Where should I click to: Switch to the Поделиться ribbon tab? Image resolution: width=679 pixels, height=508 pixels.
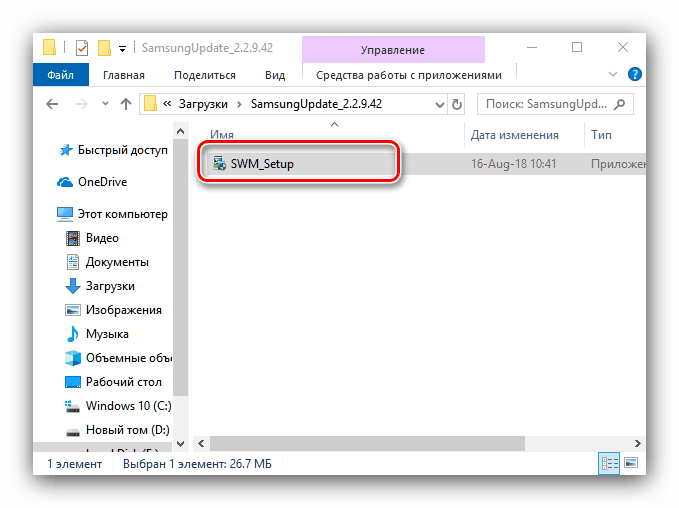tap(205, 75)
